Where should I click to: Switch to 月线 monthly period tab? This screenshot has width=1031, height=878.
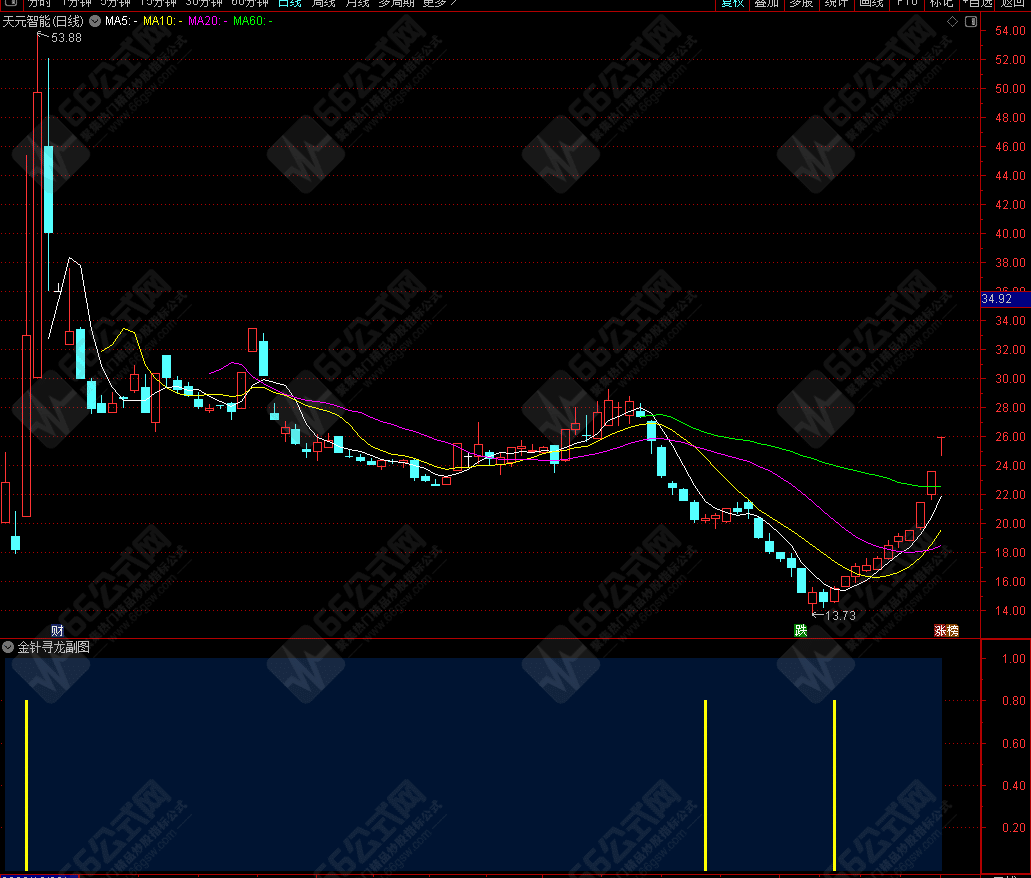[357, 3]
